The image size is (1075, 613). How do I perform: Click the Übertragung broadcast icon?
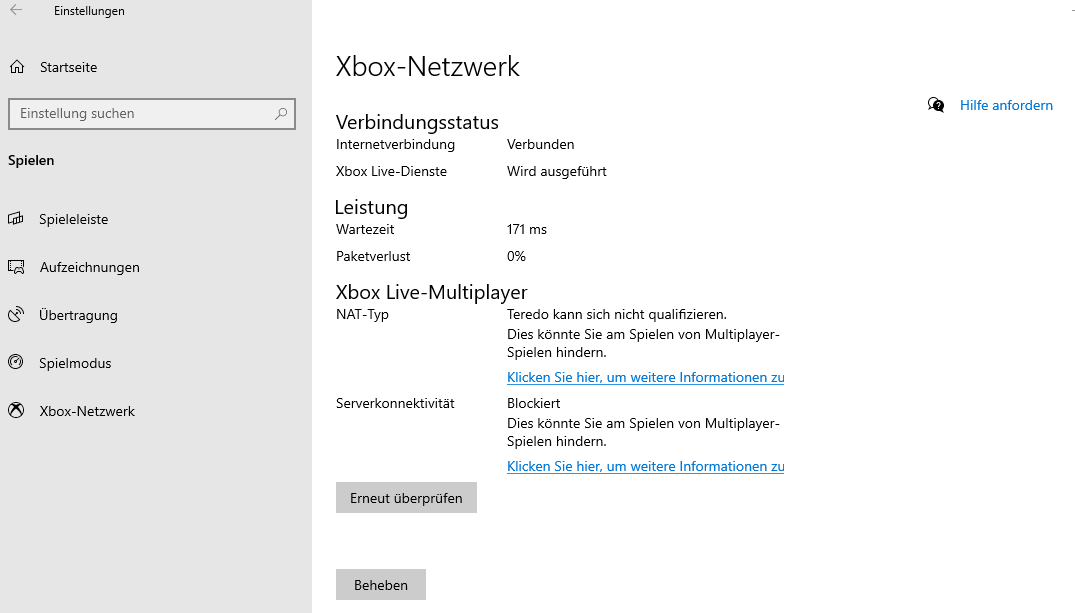point(16,315)
